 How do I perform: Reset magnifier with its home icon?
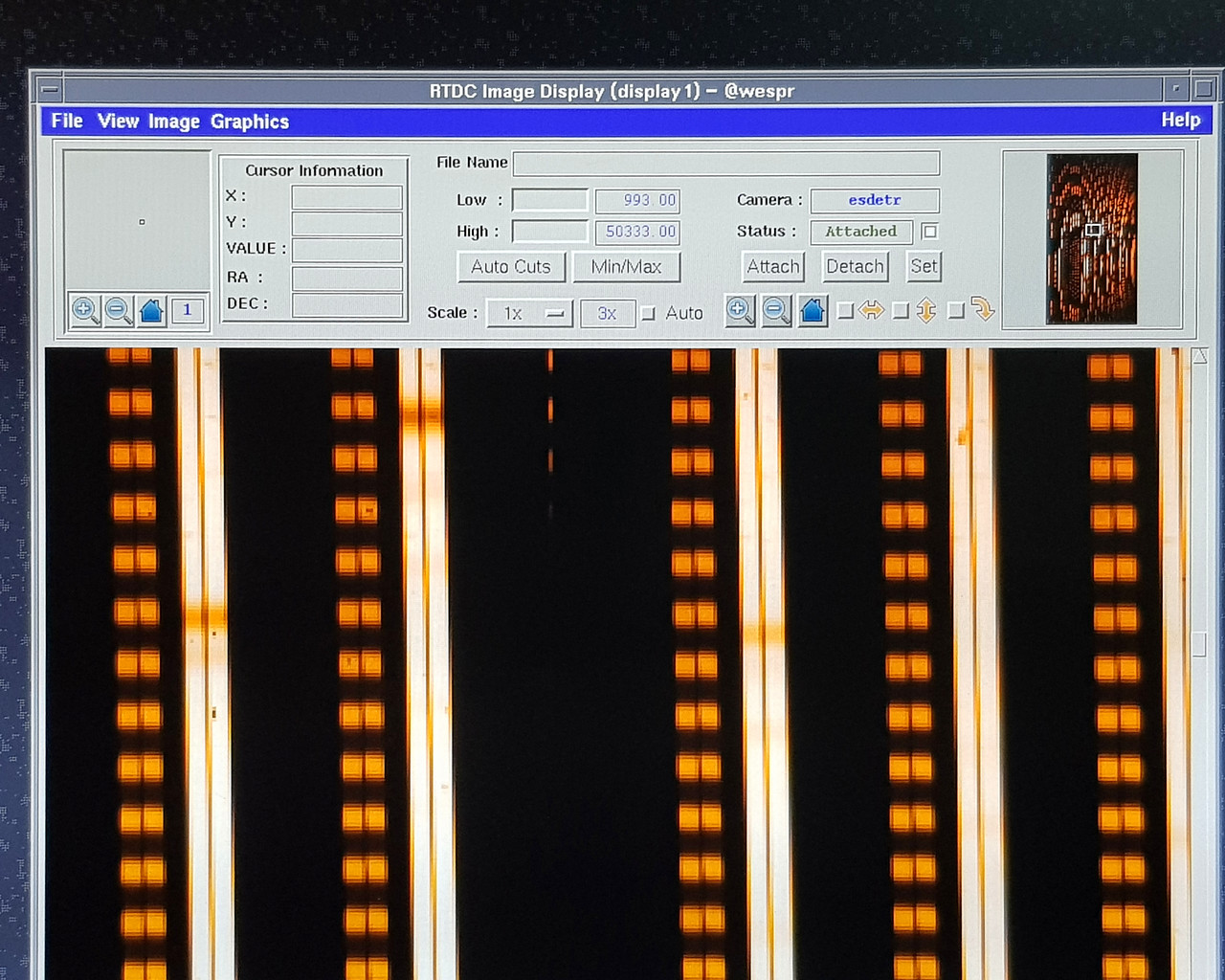151,311
